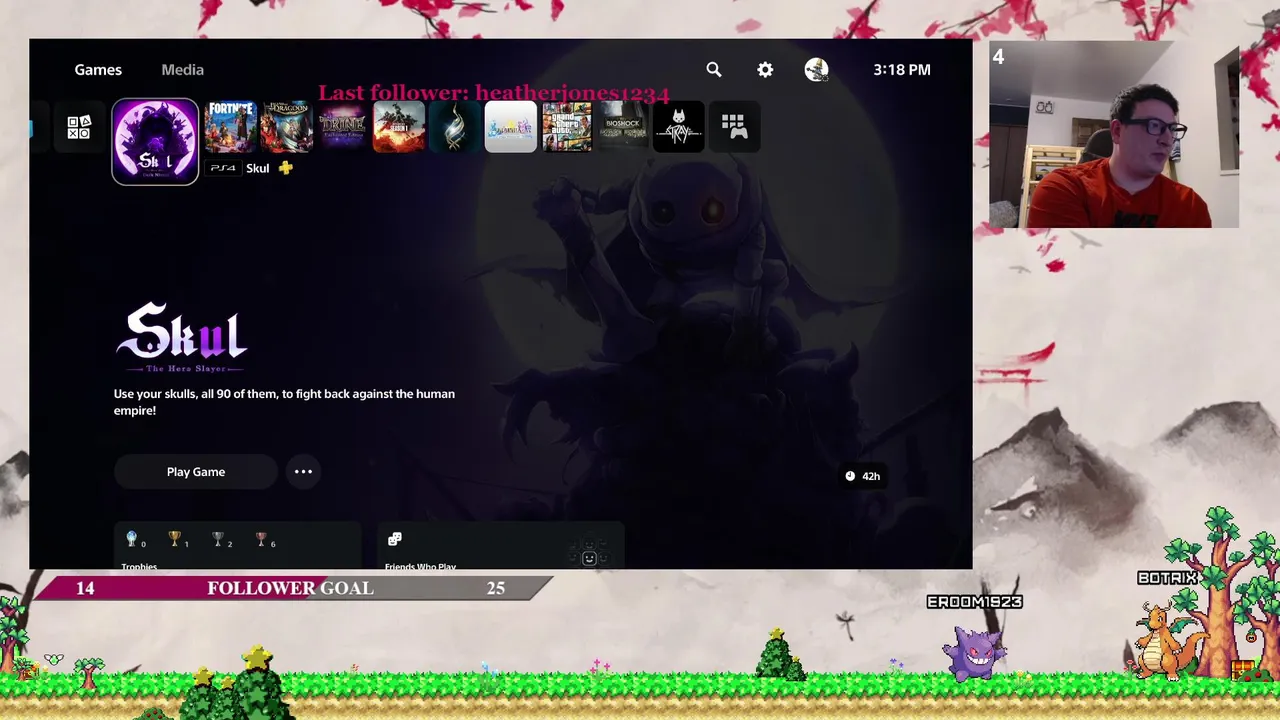1280x720 pixels.
Task: Start Skul with Play Game button
Action: 196,472
